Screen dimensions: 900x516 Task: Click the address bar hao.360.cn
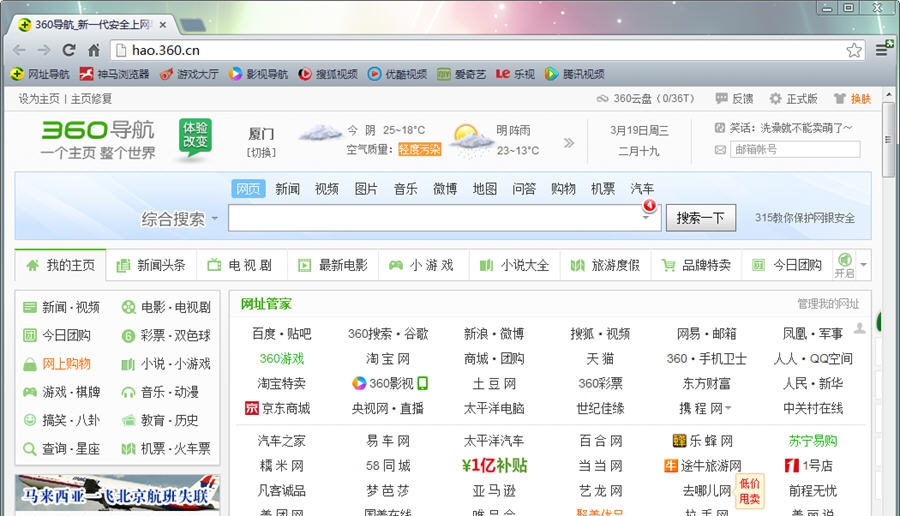(476, 51)
